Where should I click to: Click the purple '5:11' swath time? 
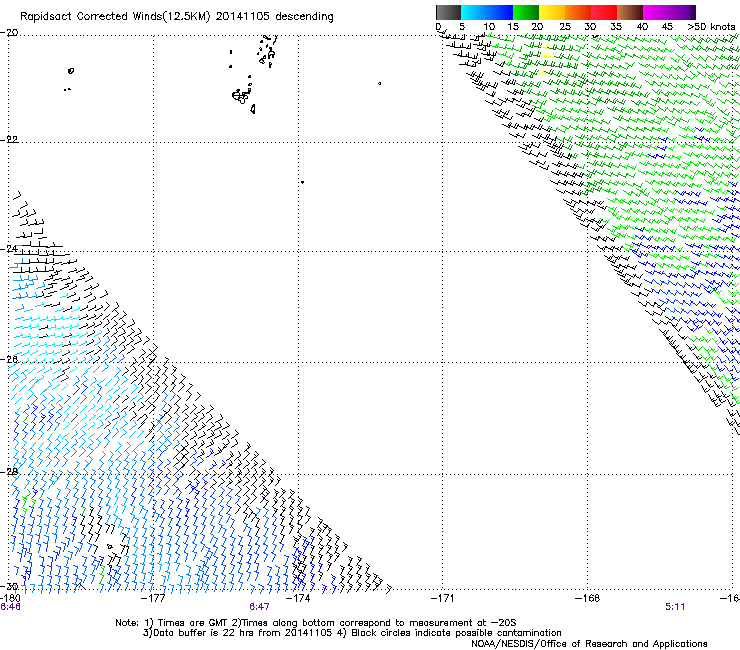pos(675,607)
